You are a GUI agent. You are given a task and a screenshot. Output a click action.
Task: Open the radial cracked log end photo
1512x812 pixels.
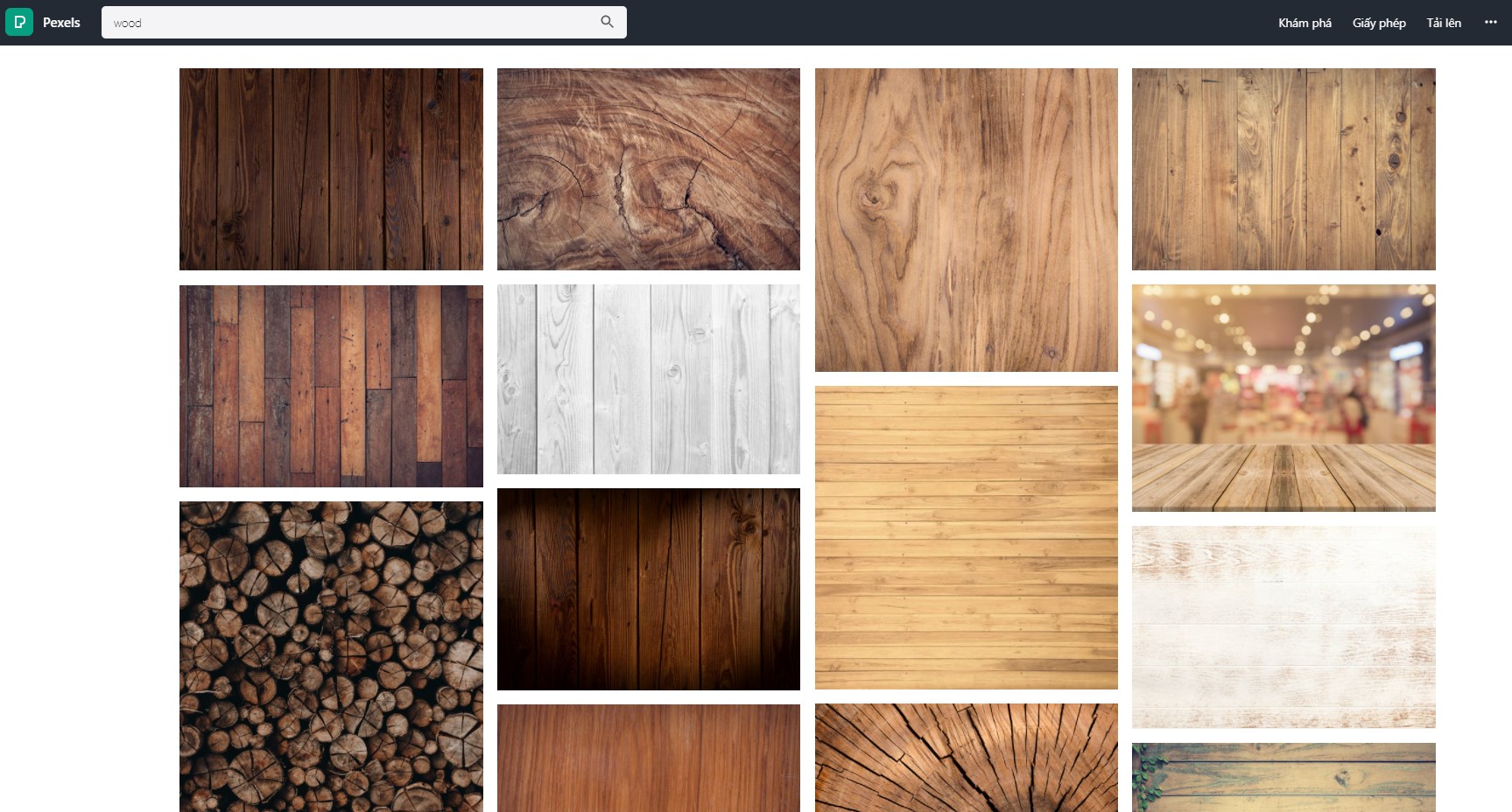point(967,758)
